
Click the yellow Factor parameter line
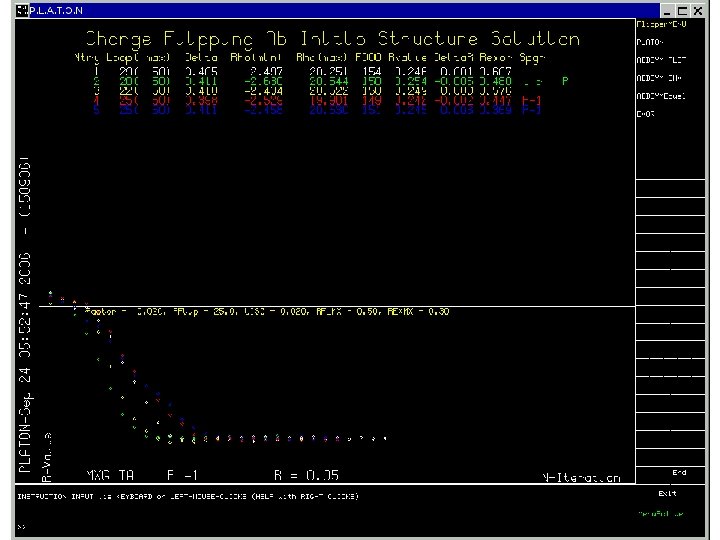point(267,312)
